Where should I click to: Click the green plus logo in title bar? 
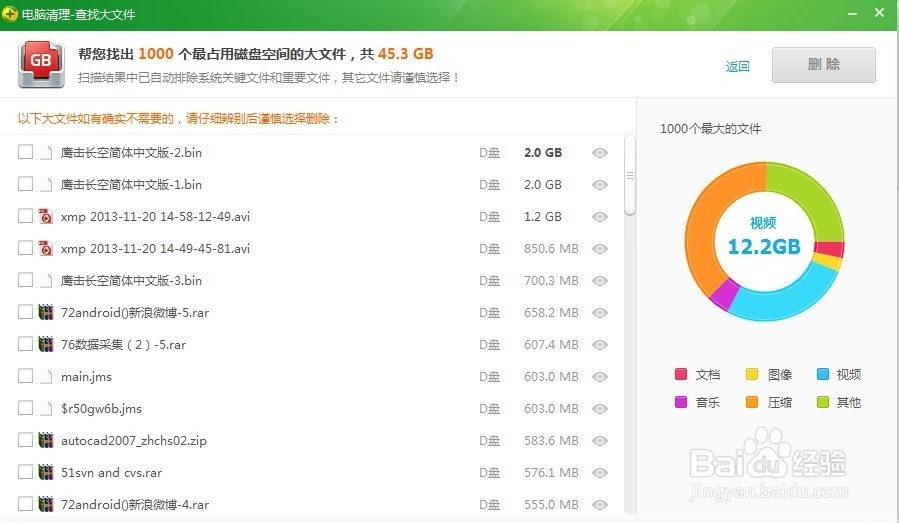(10, 13)
